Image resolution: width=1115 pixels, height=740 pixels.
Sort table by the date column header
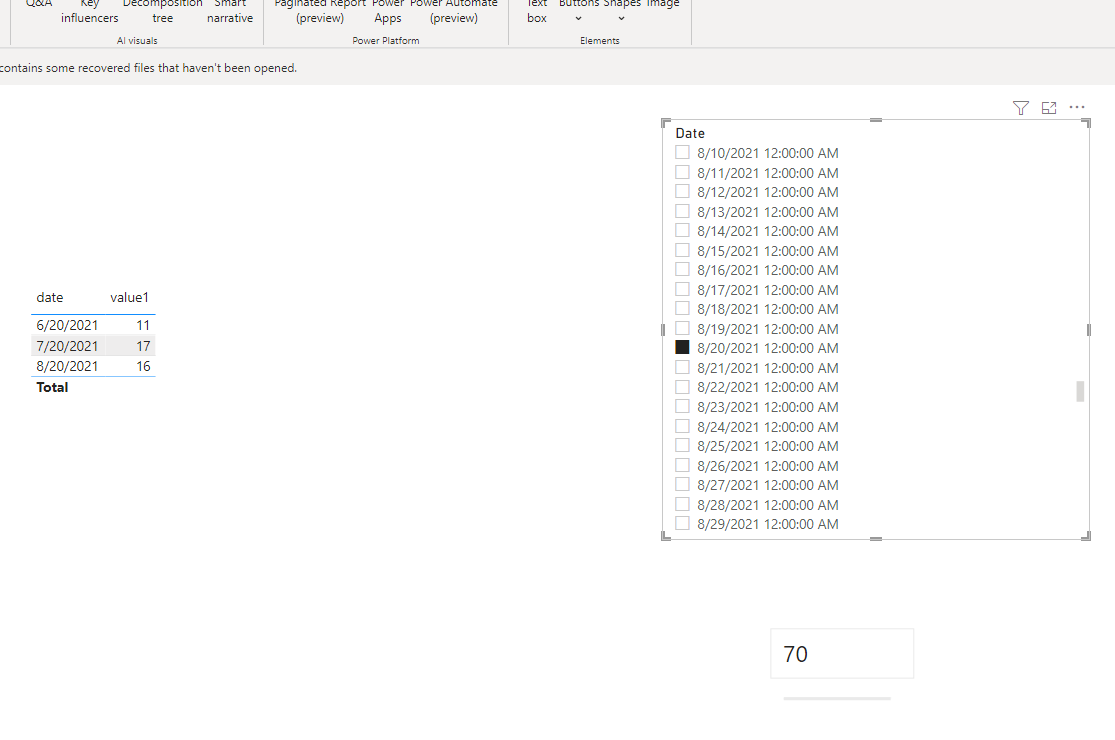(x=50, y=297)
